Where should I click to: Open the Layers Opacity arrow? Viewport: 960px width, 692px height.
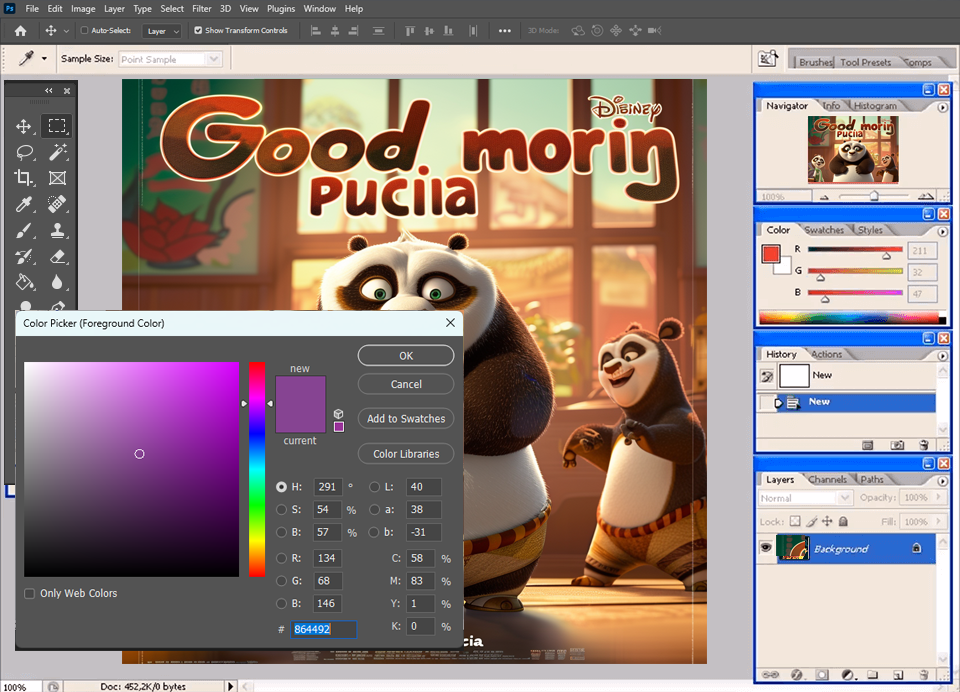[938, 497]
